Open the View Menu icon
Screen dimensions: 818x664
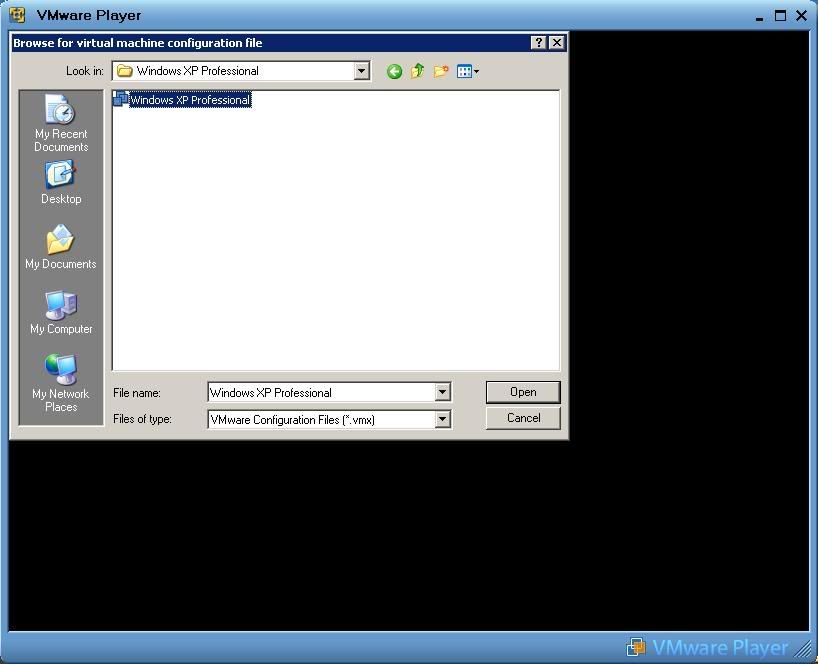tap(467, 71)
